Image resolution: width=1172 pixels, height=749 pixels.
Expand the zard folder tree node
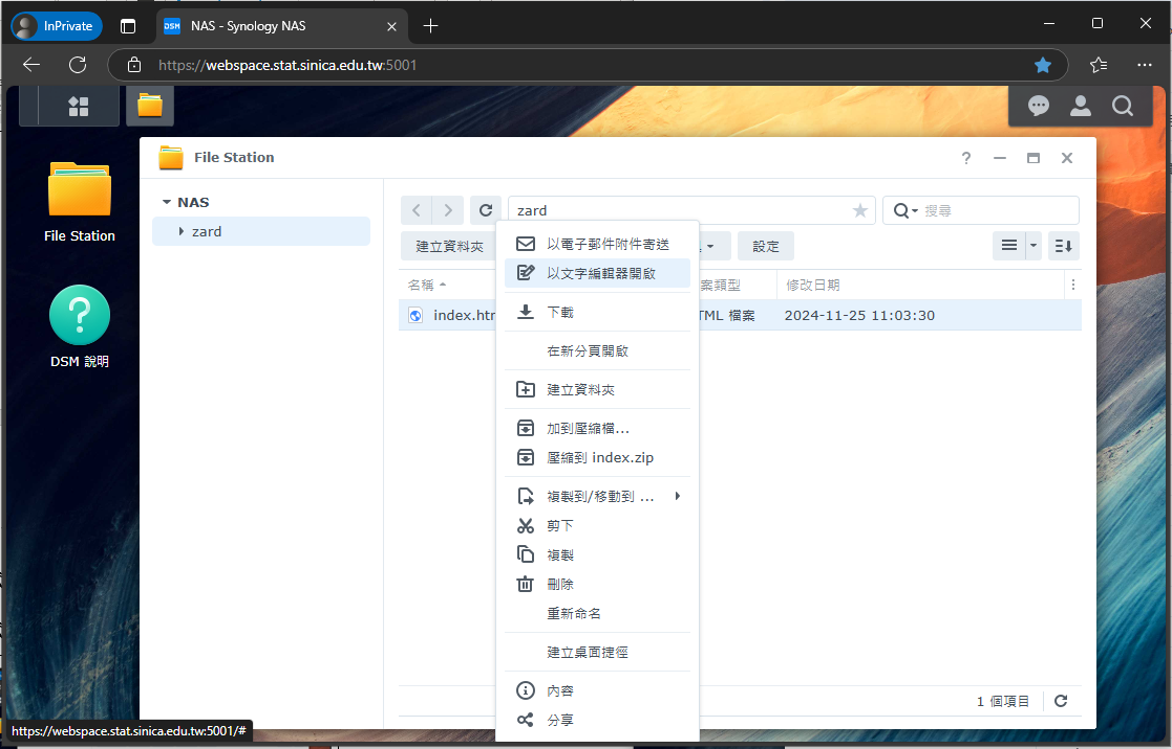(x=181, y=232)
